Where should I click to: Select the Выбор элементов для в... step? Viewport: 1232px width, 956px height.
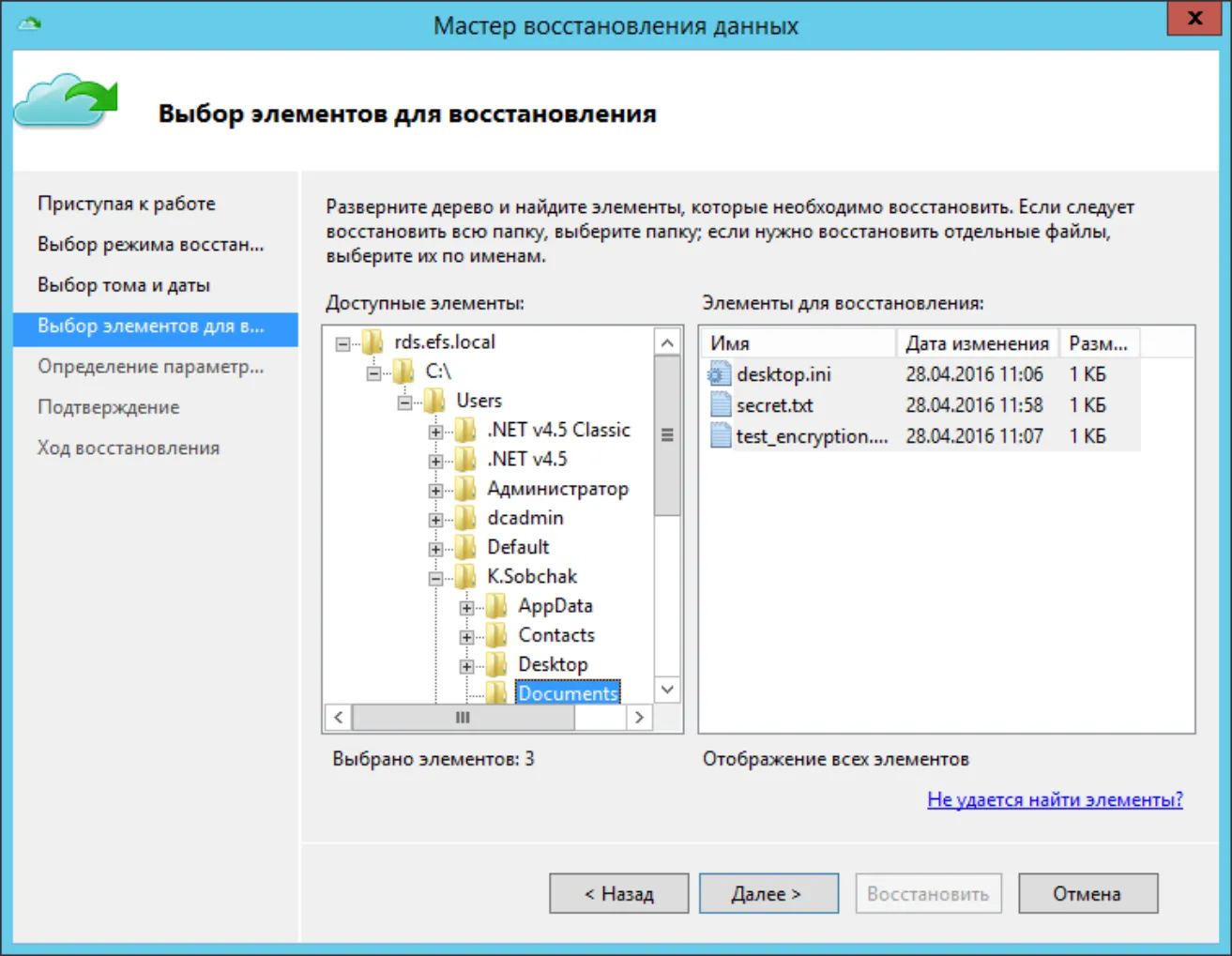click(x=156, y=329)
